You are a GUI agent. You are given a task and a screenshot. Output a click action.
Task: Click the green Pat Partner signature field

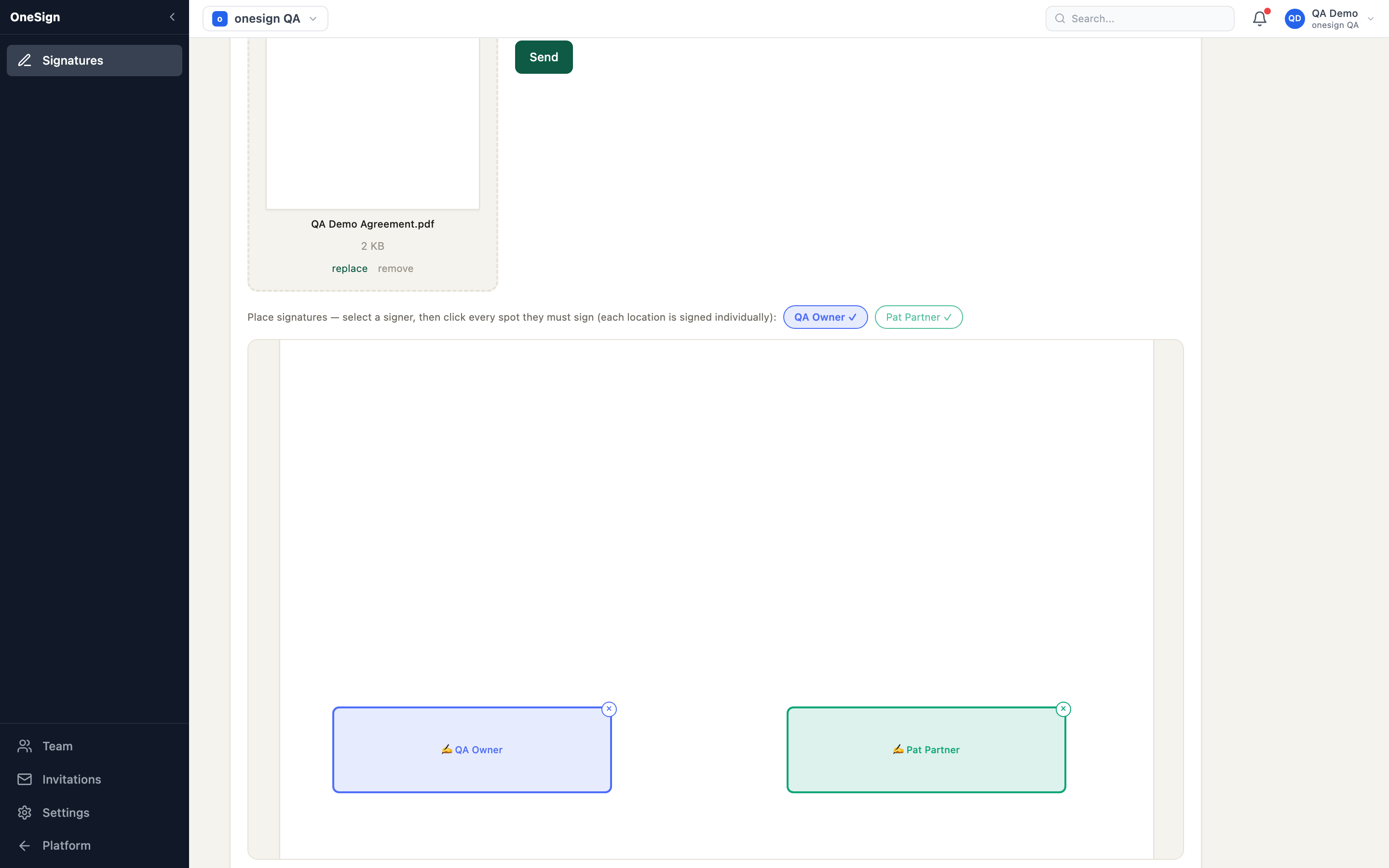click(x=926, y=750)
